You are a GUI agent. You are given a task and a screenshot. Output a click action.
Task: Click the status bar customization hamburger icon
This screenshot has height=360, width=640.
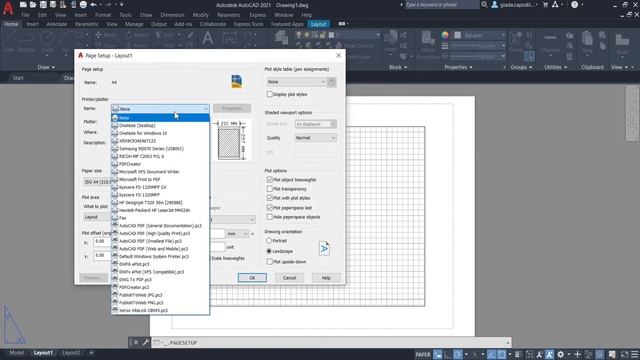pyautogui.click(x=635, y=354)
